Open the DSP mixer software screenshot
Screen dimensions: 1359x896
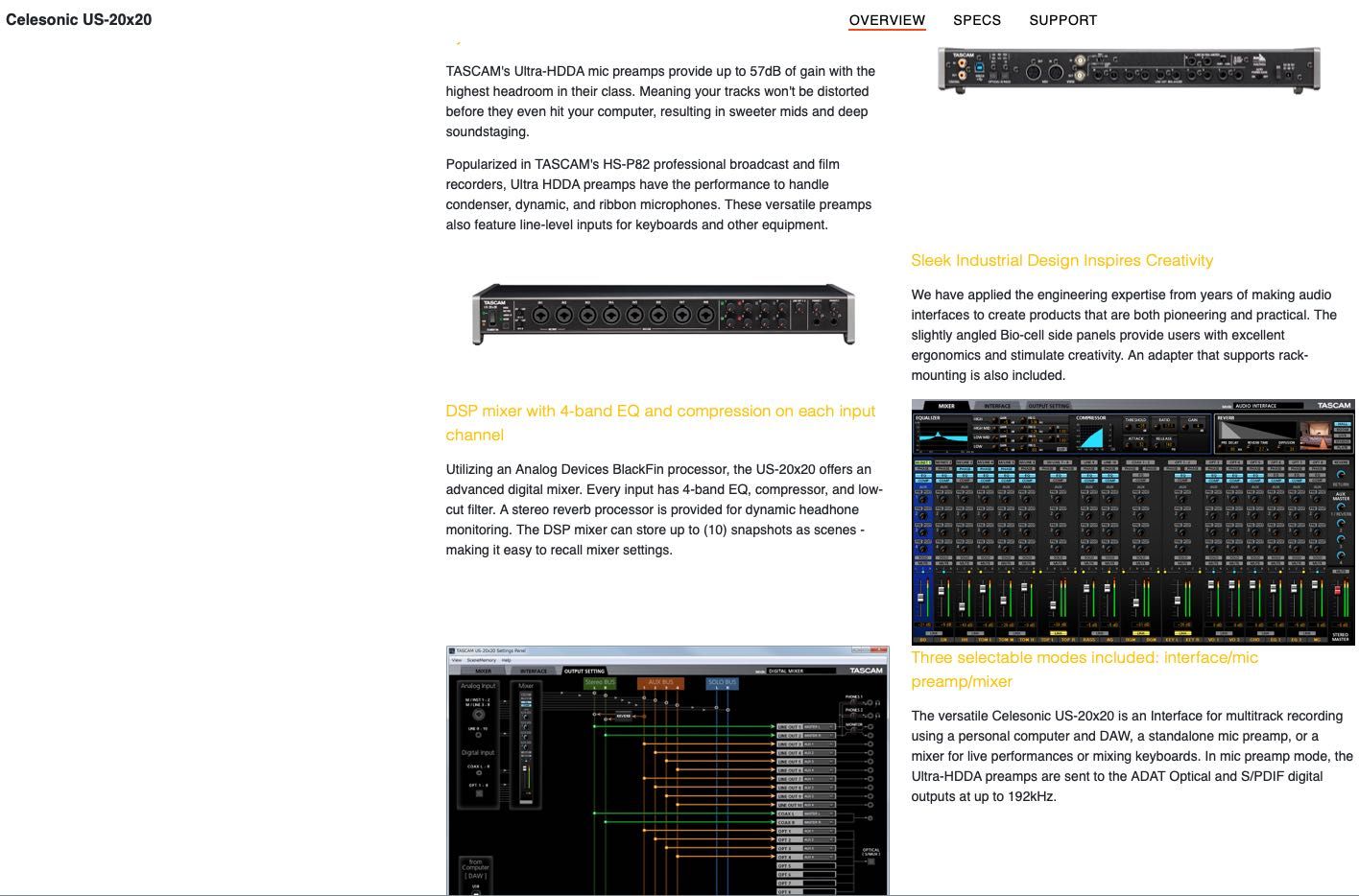[x=1132, y=522]
